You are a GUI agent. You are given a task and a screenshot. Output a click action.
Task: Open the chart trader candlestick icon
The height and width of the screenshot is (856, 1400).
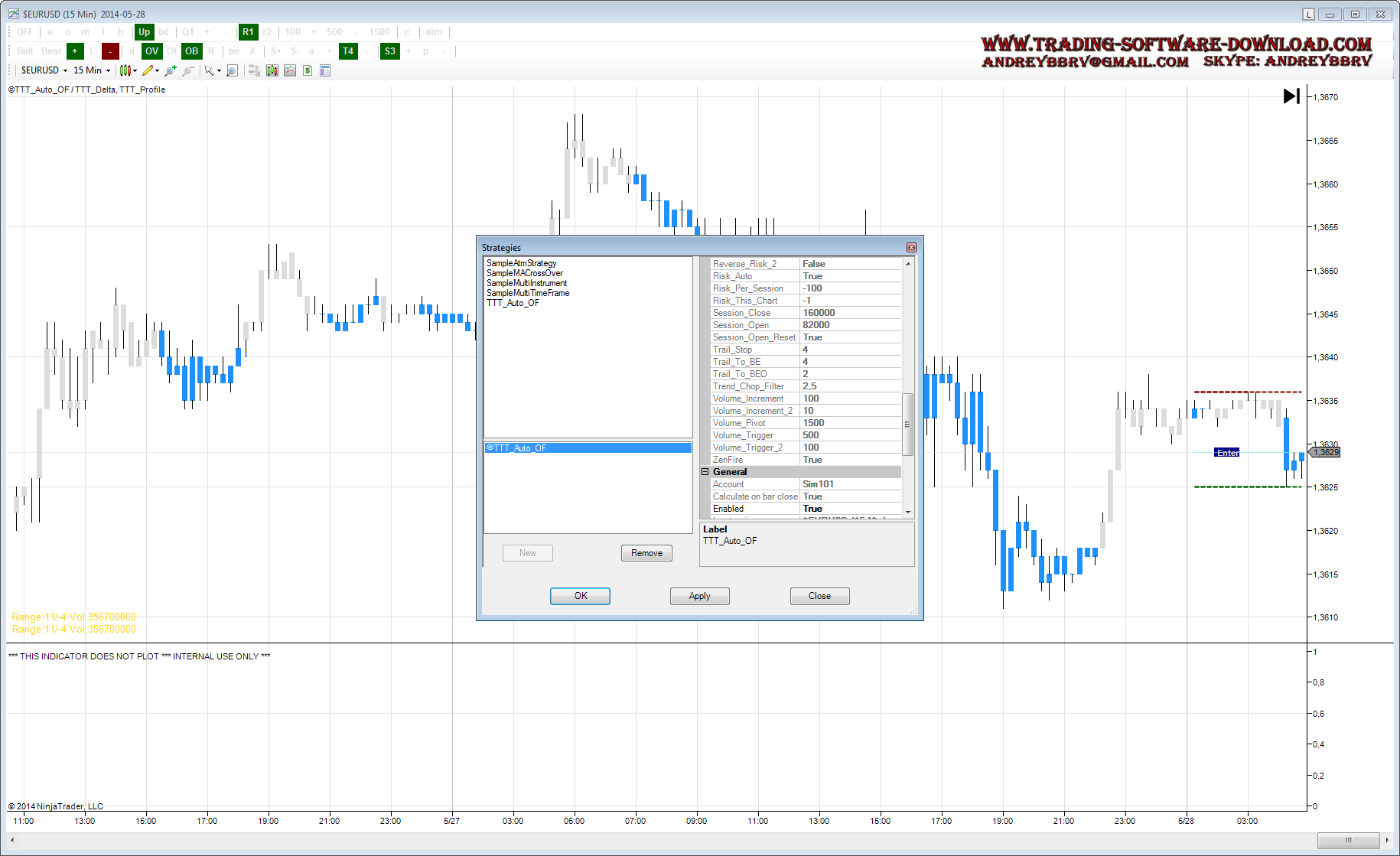point(272,70)
